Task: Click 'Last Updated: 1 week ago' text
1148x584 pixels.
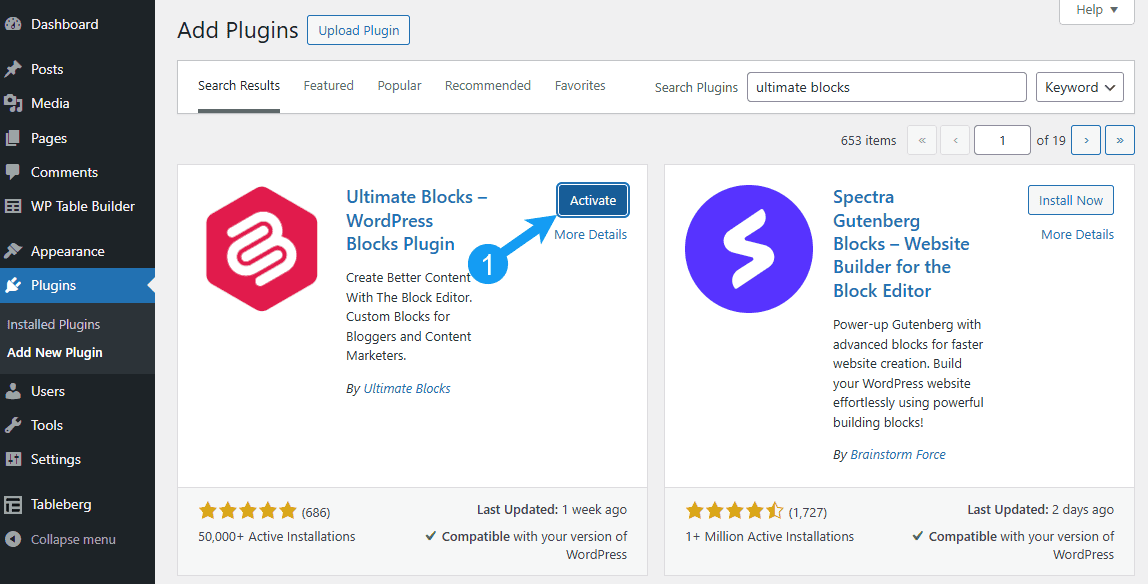Action: [x=552, y=510]
